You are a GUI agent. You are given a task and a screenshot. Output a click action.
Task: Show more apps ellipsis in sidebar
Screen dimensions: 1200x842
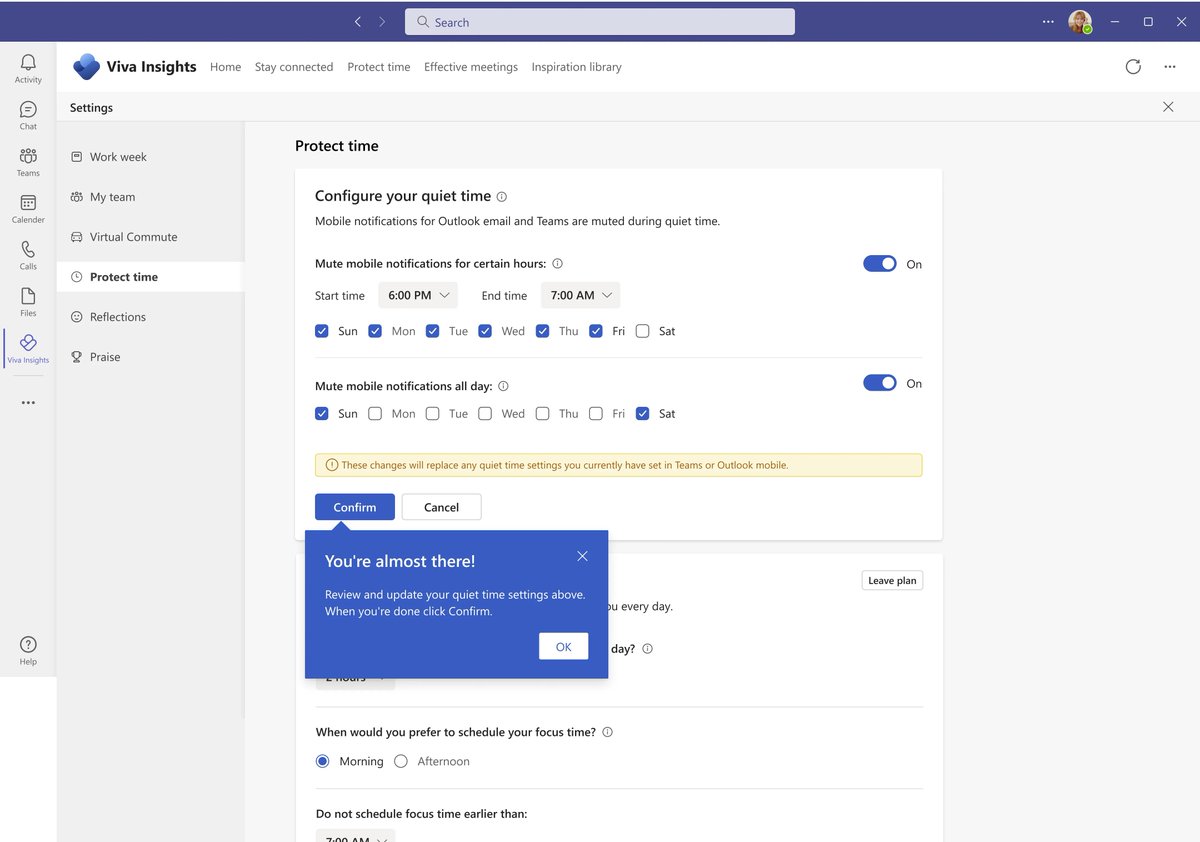28,403
